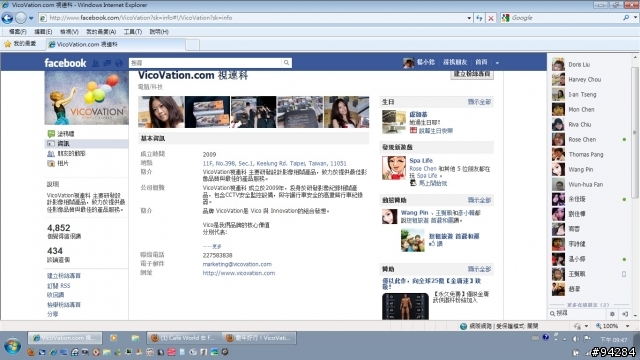Click the Facebook search magnifier button

[x=286, y=63]
